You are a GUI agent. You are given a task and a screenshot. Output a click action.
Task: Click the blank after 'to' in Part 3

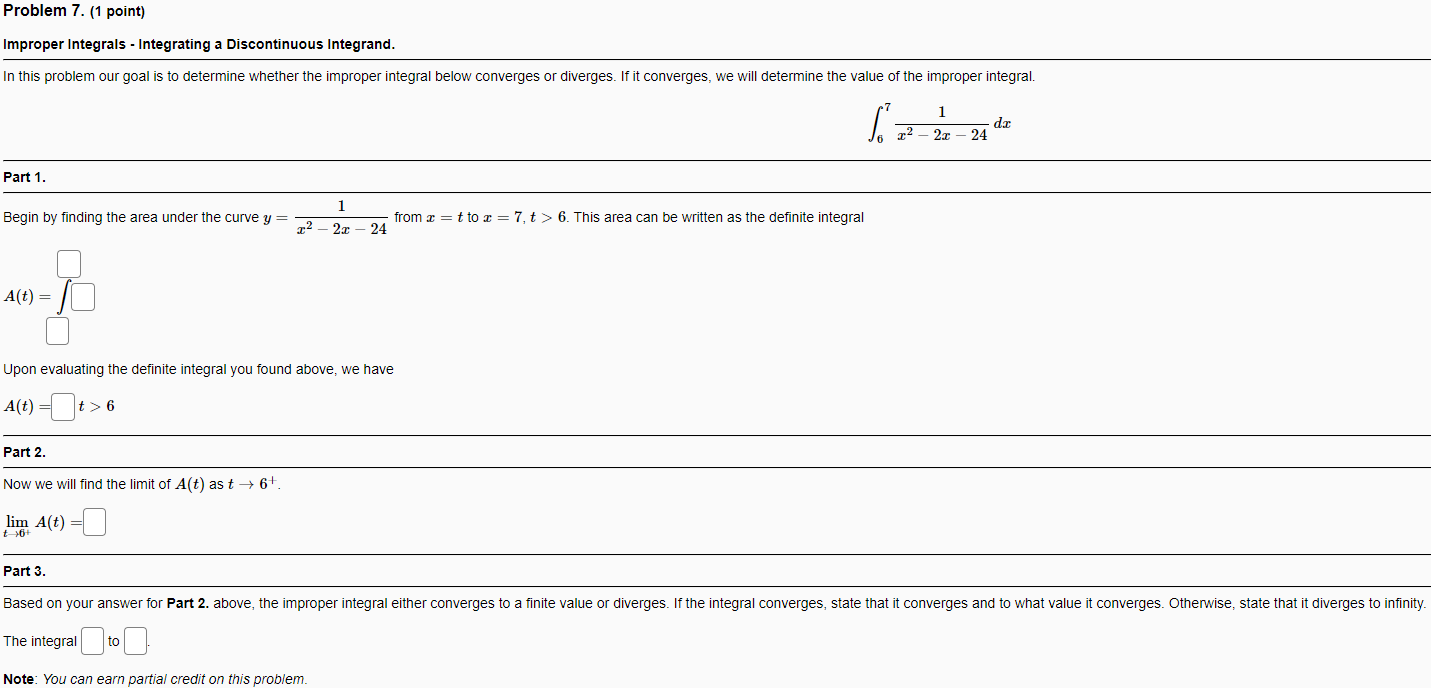[x=134, y=640]
